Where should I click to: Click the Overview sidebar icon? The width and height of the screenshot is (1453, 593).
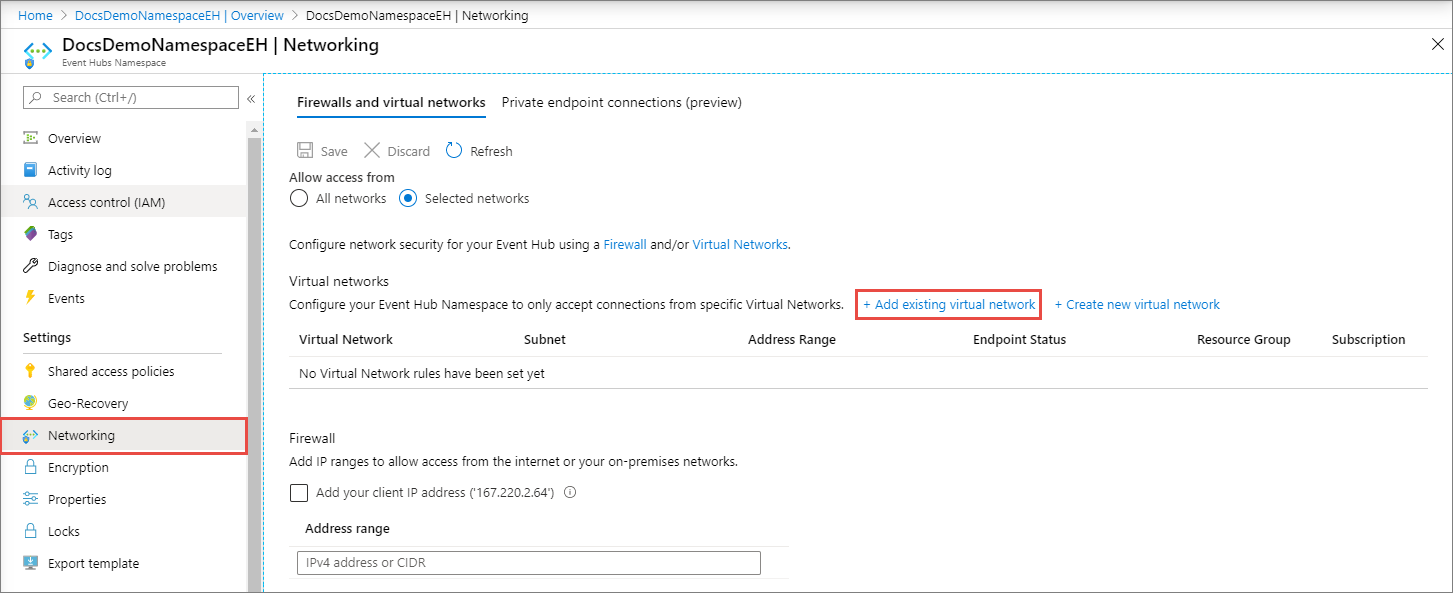point(30,138)
